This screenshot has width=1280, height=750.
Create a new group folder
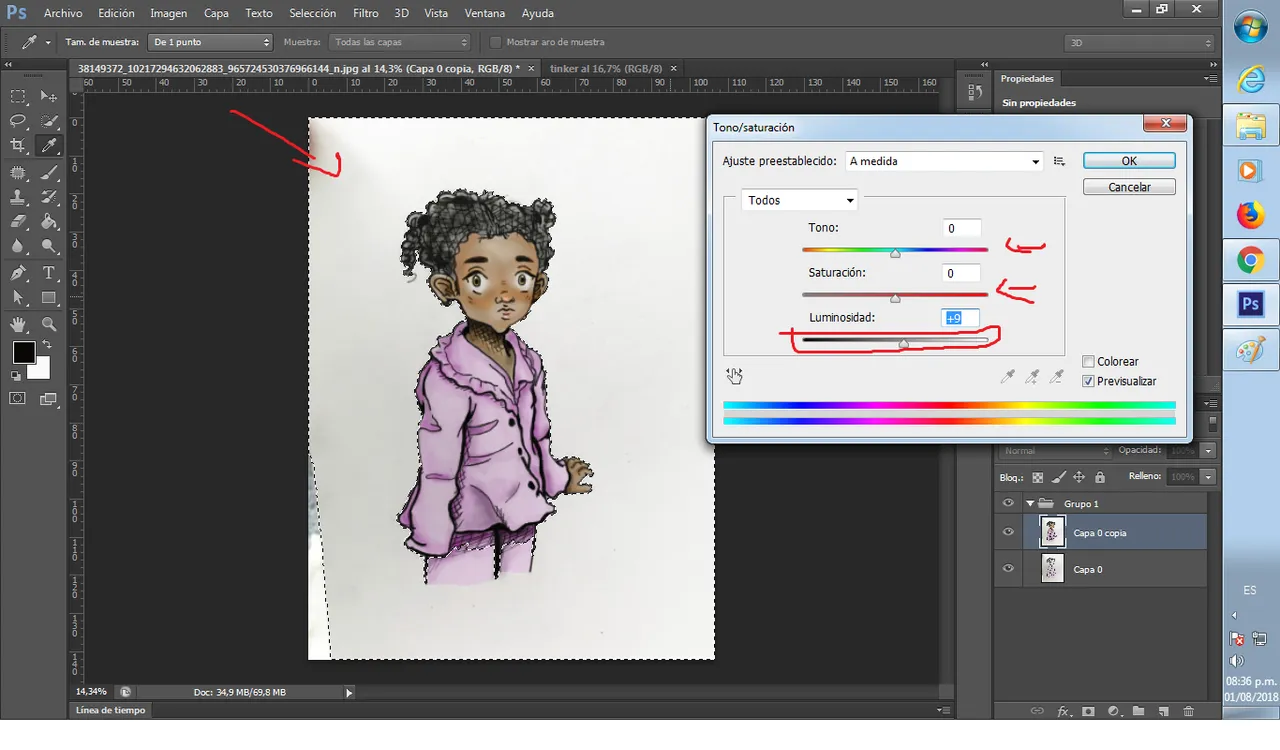1138,711
